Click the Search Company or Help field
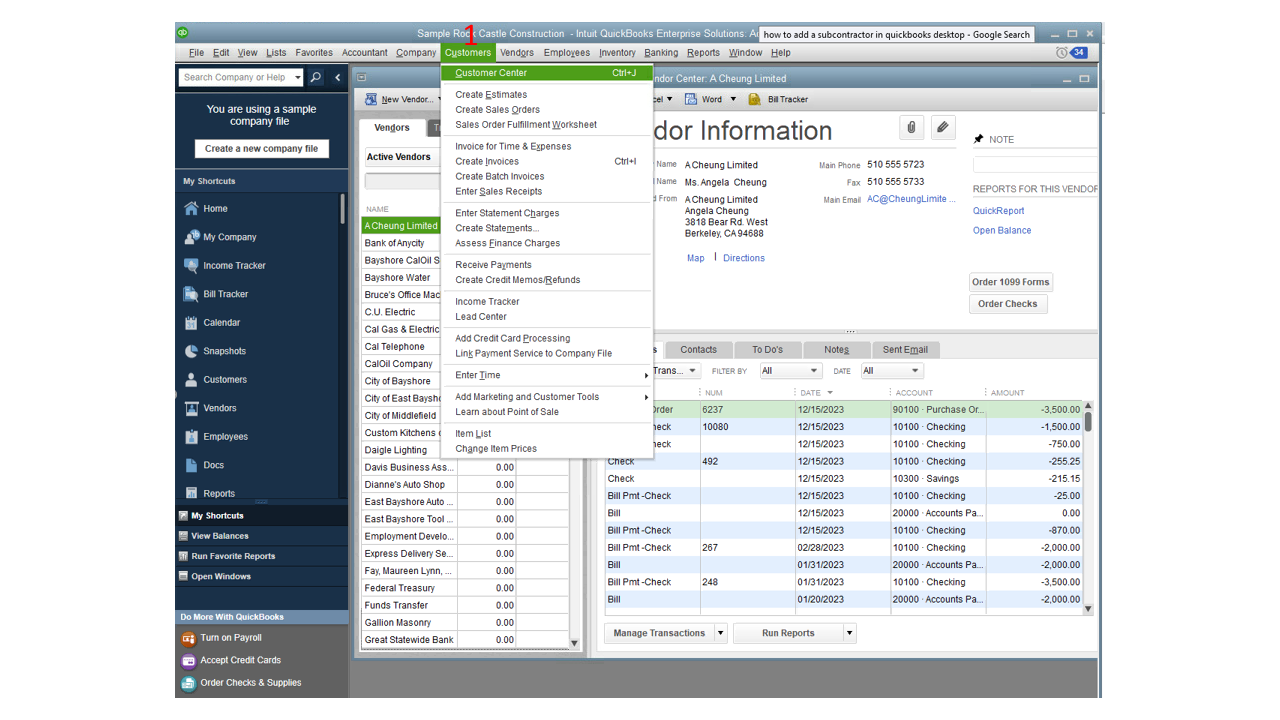The height and width of the screenshot is (720, 1280). [x=235, y=77]
